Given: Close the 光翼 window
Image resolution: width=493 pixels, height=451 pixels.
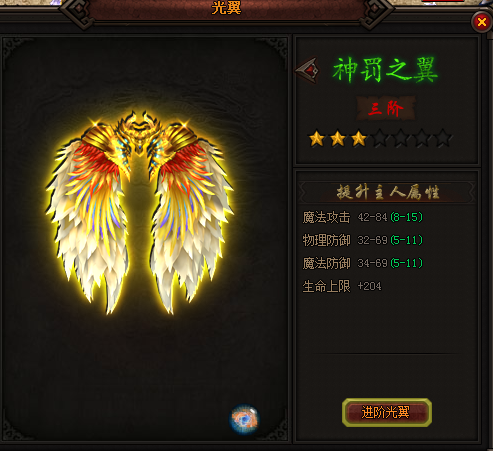Looking at the screenshot, I should [481, 22].
